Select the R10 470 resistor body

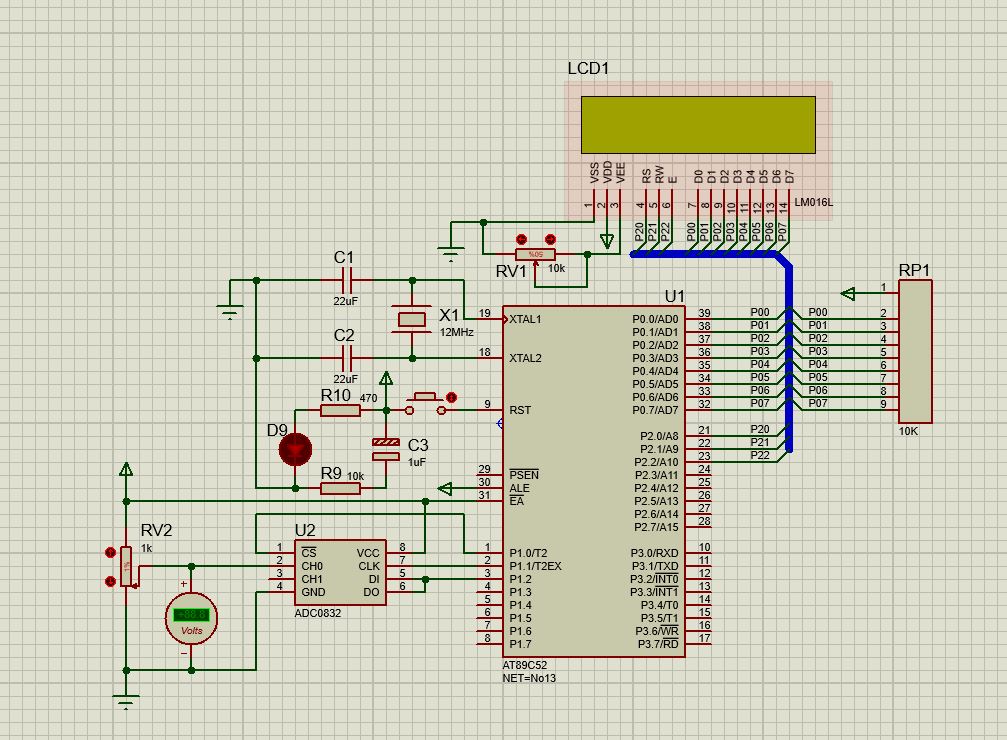(340, 410)
